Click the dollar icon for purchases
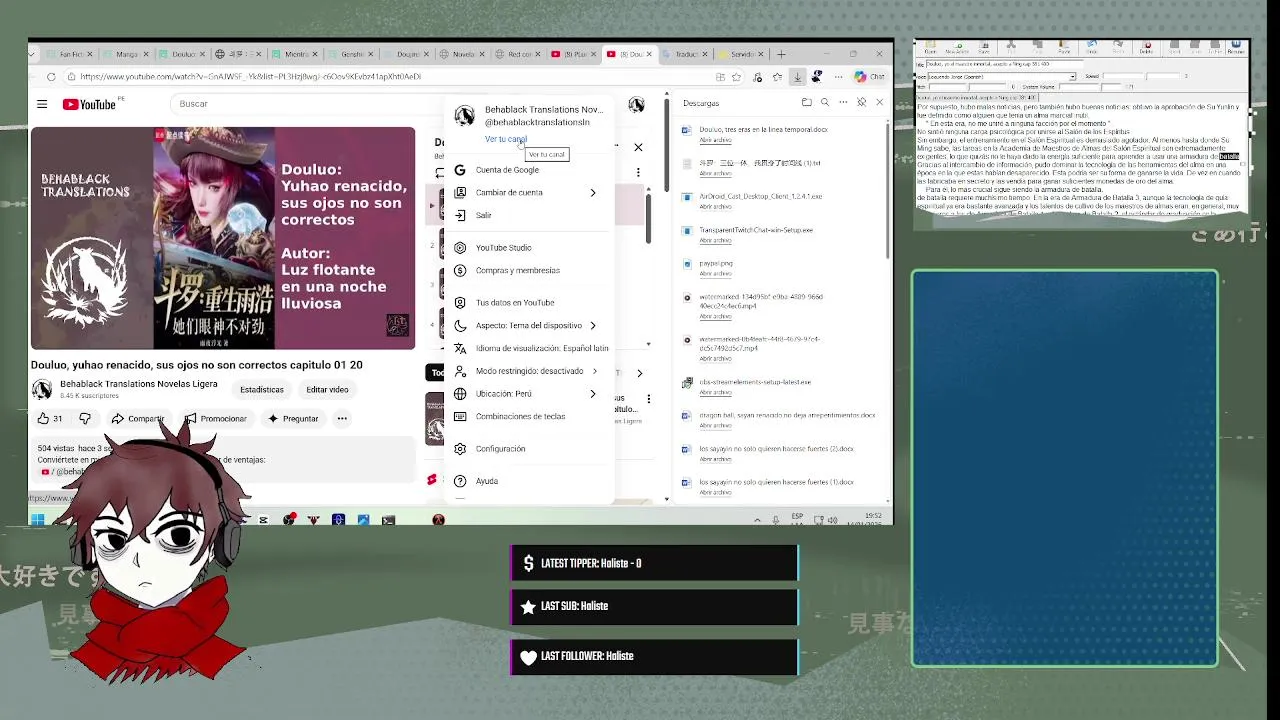The image size is (1280, 720). click(x=460, y=270)
